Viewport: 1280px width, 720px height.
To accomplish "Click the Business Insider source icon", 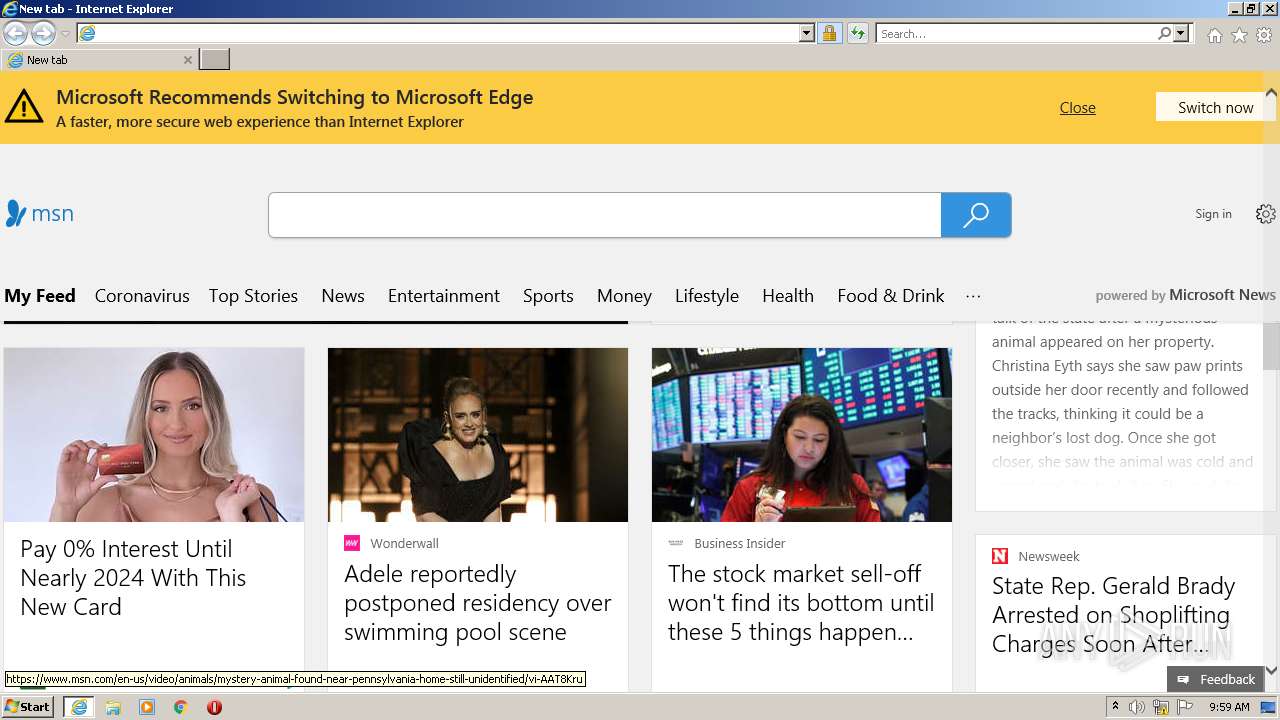I will tap(676, 543).
